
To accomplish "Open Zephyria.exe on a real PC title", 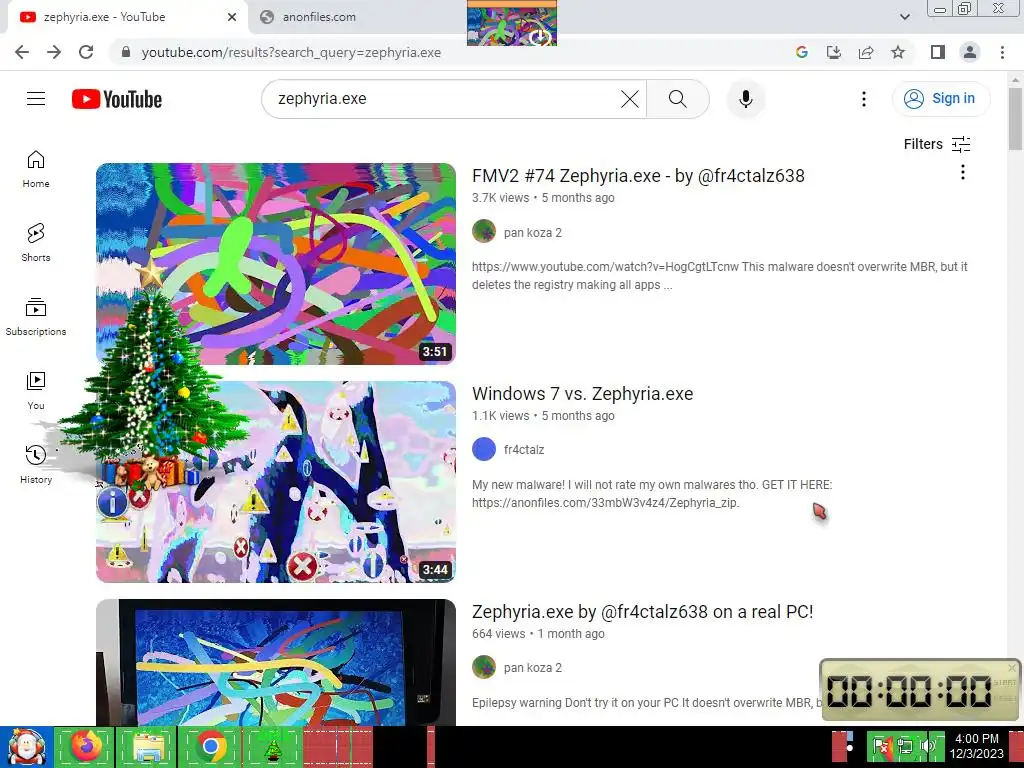I will [x=643, y=612].
